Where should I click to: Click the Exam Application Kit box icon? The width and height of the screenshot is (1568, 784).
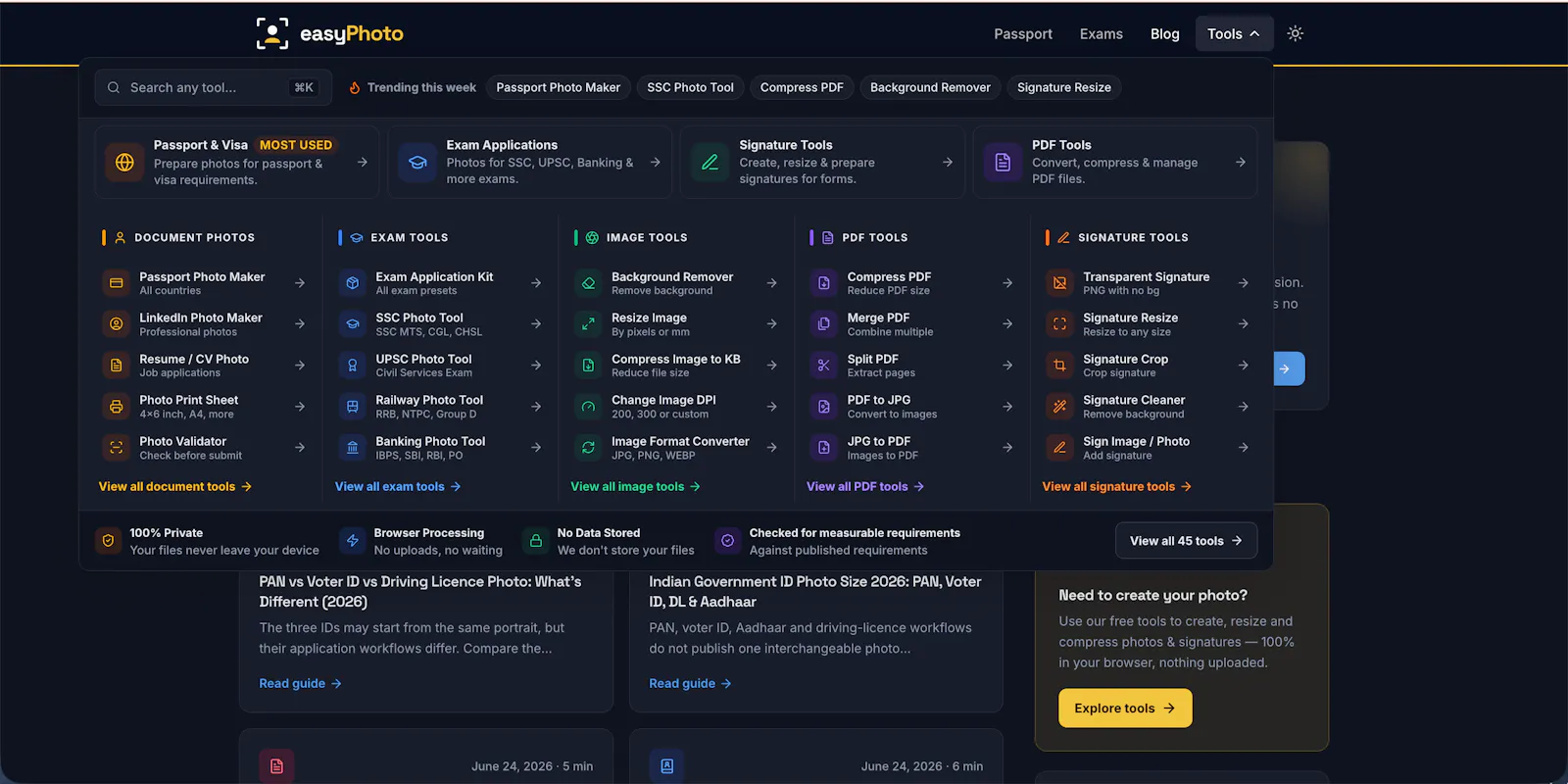click(353, 283)
